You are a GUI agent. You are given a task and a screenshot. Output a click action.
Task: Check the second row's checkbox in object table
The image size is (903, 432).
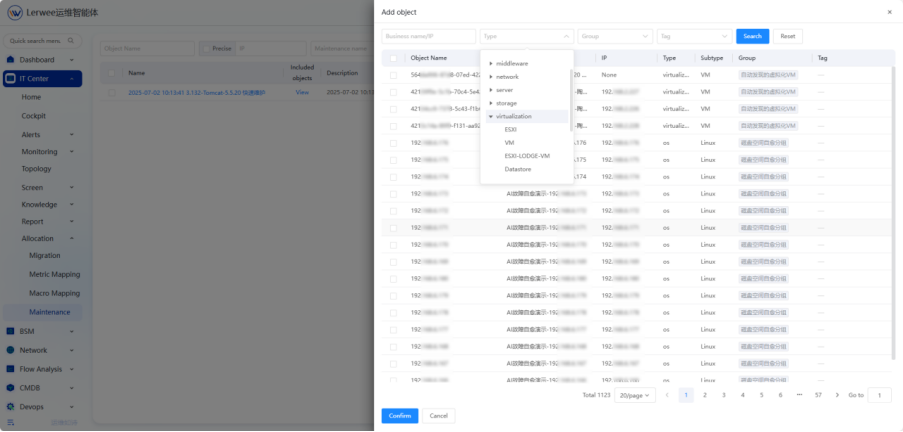pos(393,91)
